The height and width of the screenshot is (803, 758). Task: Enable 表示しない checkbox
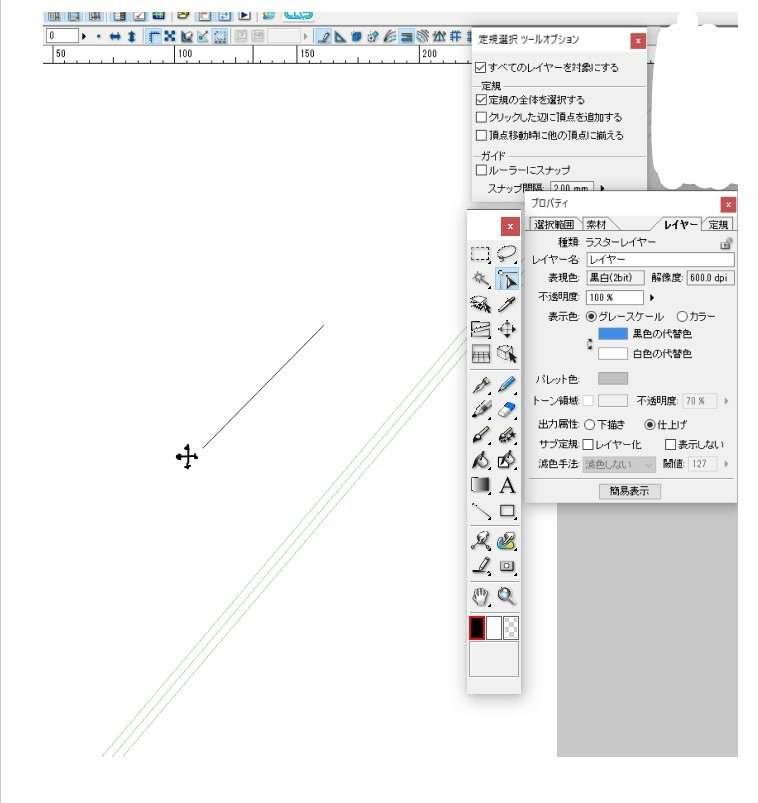(x=670, y=445)
